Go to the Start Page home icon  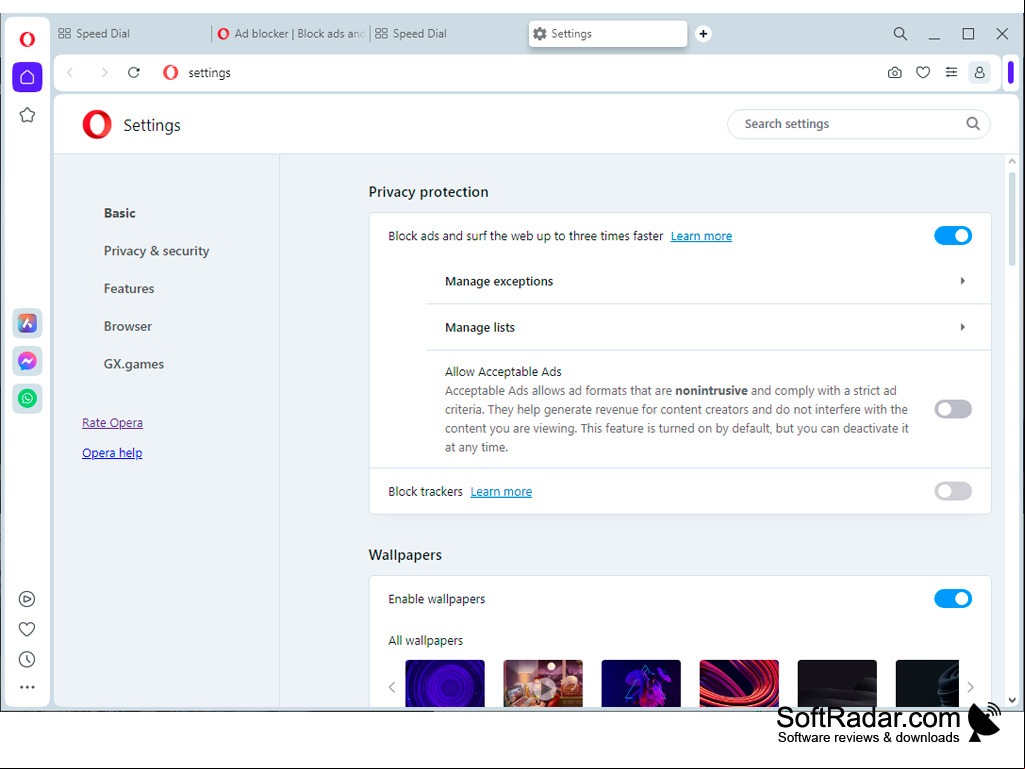tap(27, 77)
